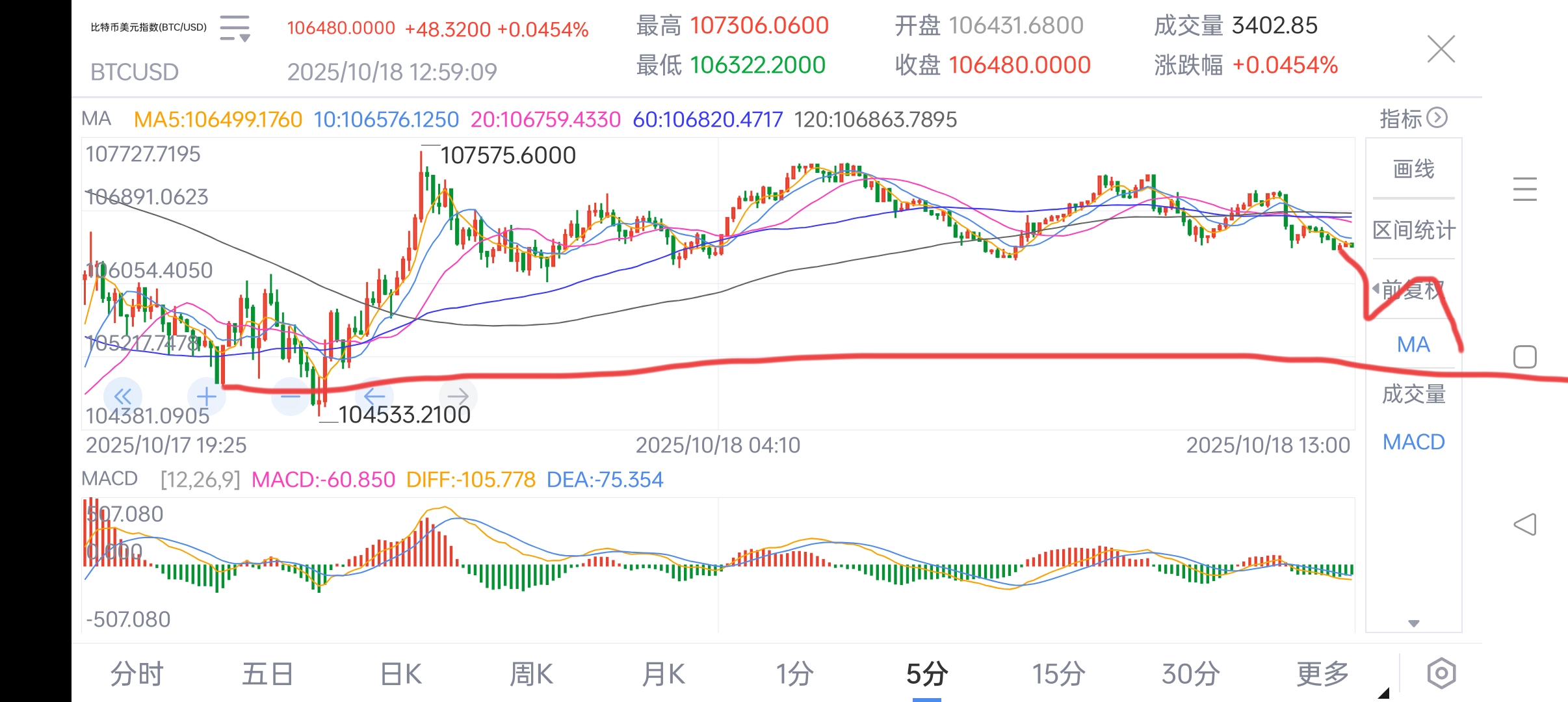1568x702 pixels.
Task: Zoom out using the minus icon on chart
Action: pos(291,396)
